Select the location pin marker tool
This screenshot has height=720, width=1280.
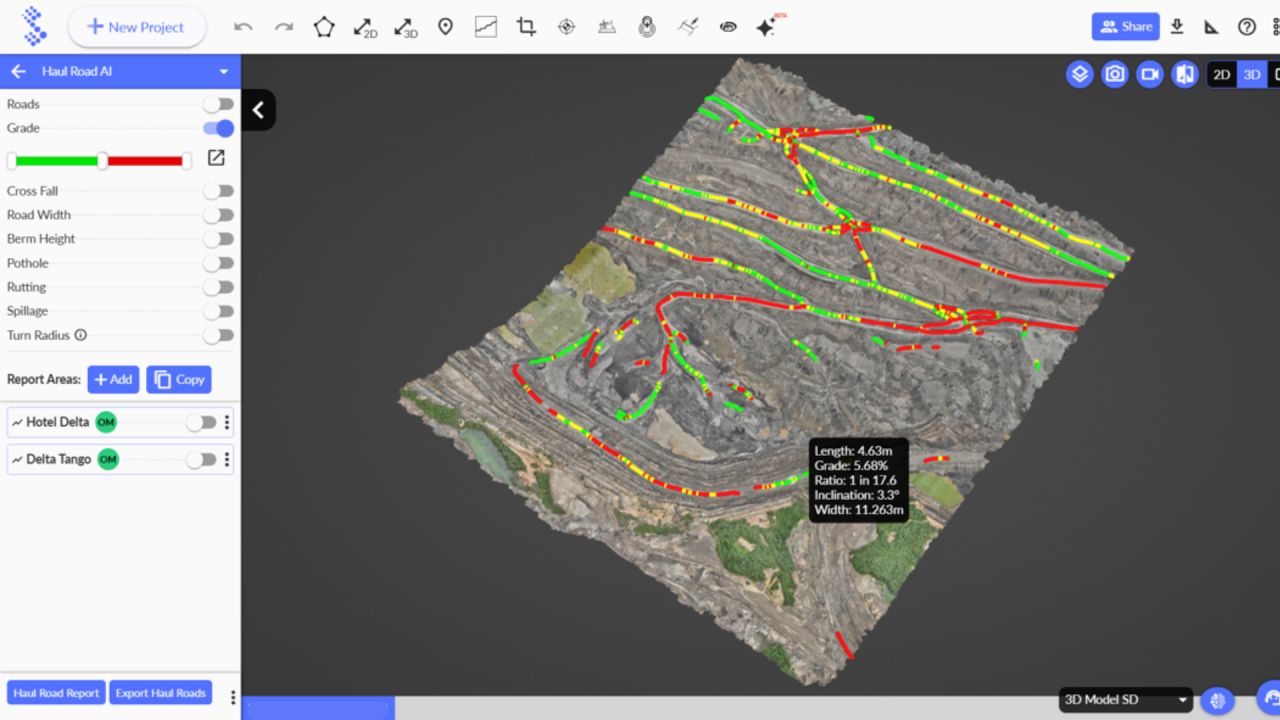click(x=446, y=27)
